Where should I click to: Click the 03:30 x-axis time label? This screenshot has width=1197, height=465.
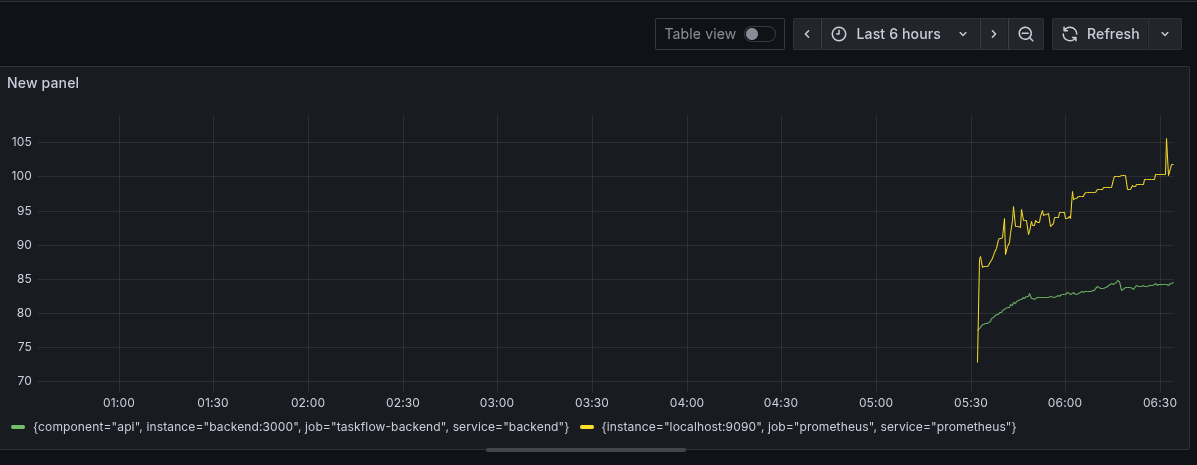(592, 402)
